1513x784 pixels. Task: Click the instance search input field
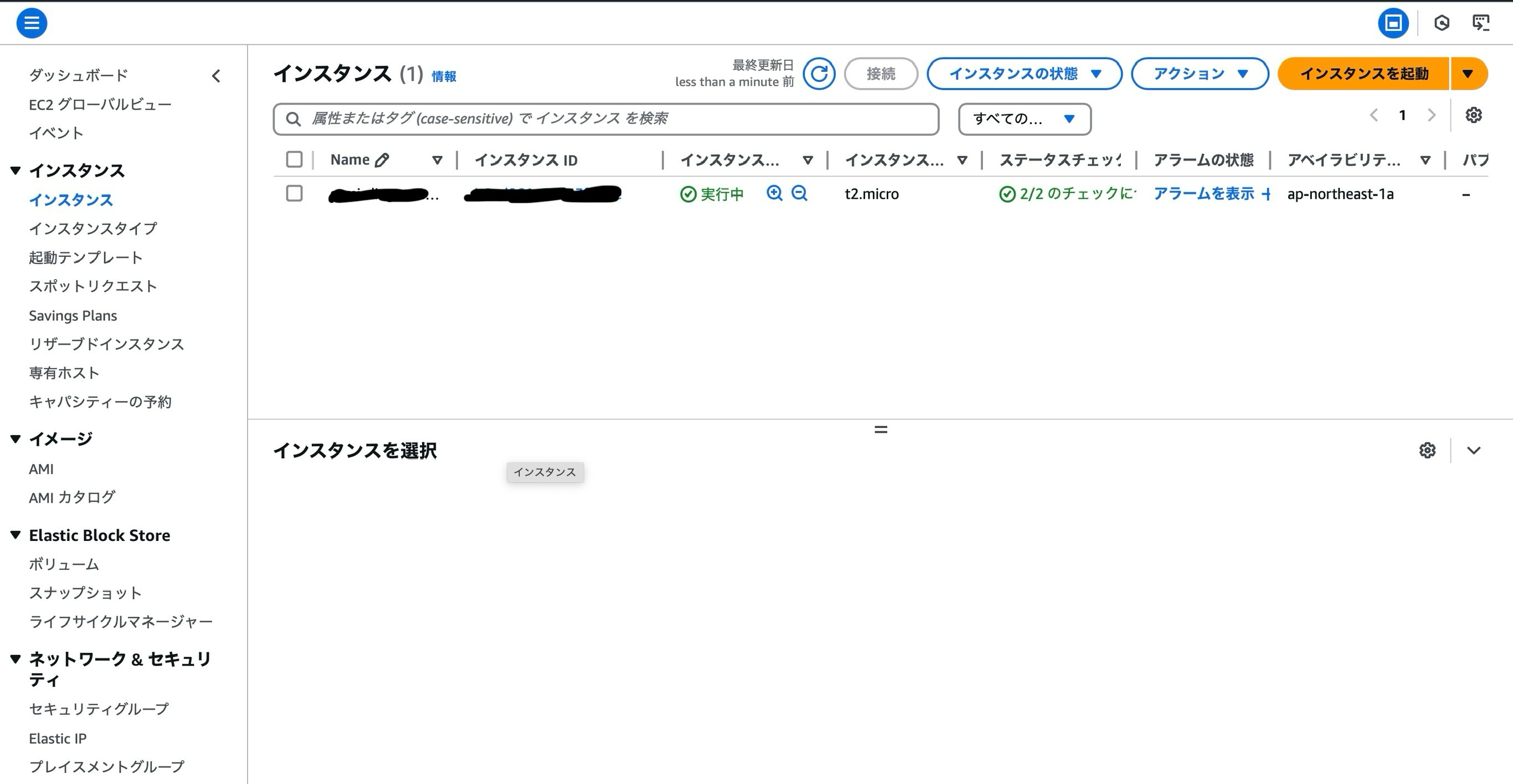coord(605,119)
